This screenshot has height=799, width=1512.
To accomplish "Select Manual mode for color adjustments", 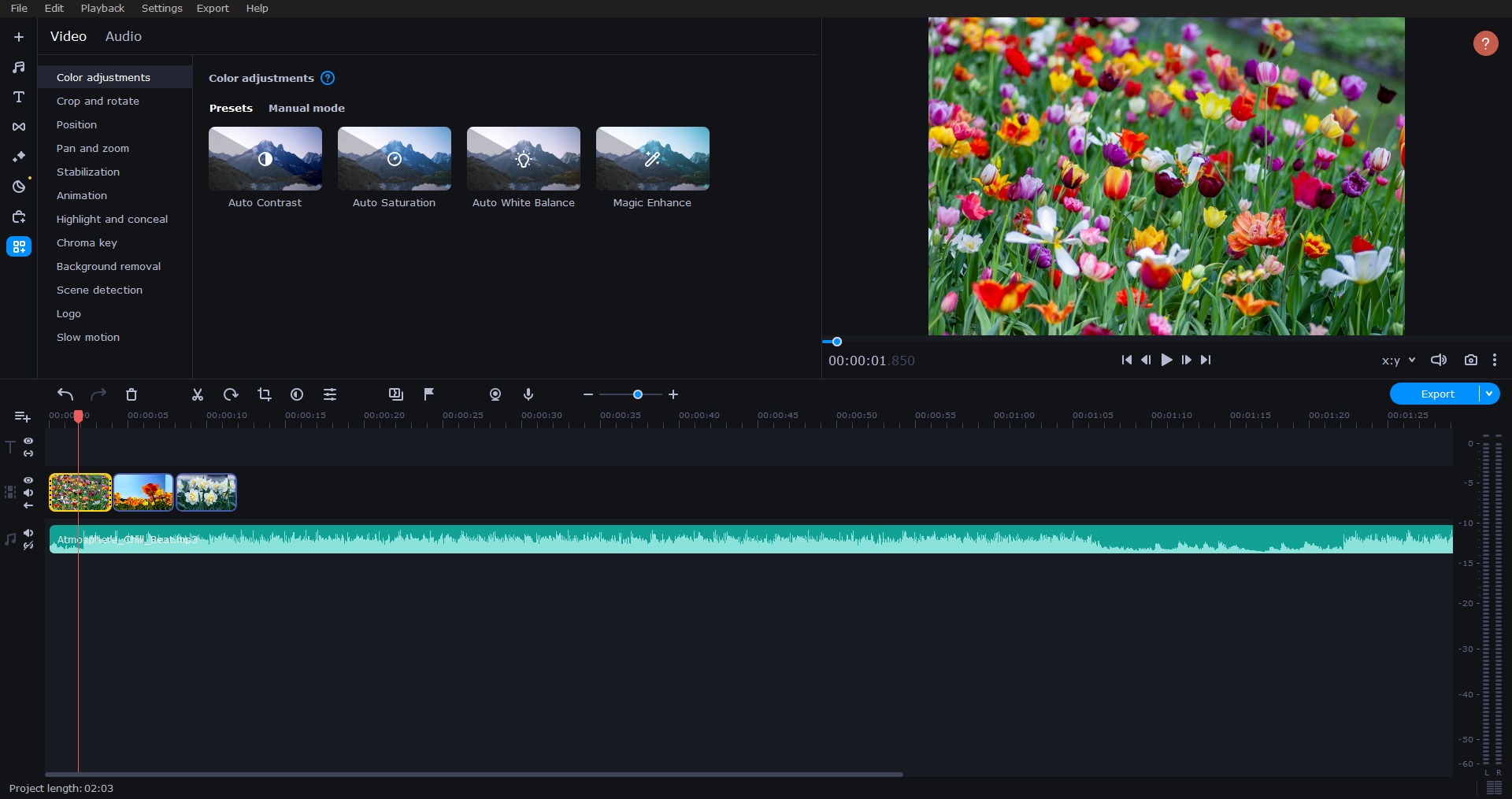I will [306, 108].
